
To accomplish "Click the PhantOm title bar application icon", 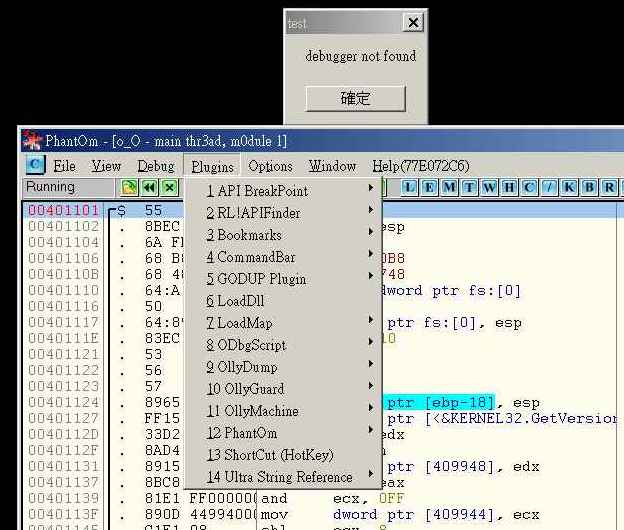I will [x=33, y=141].
